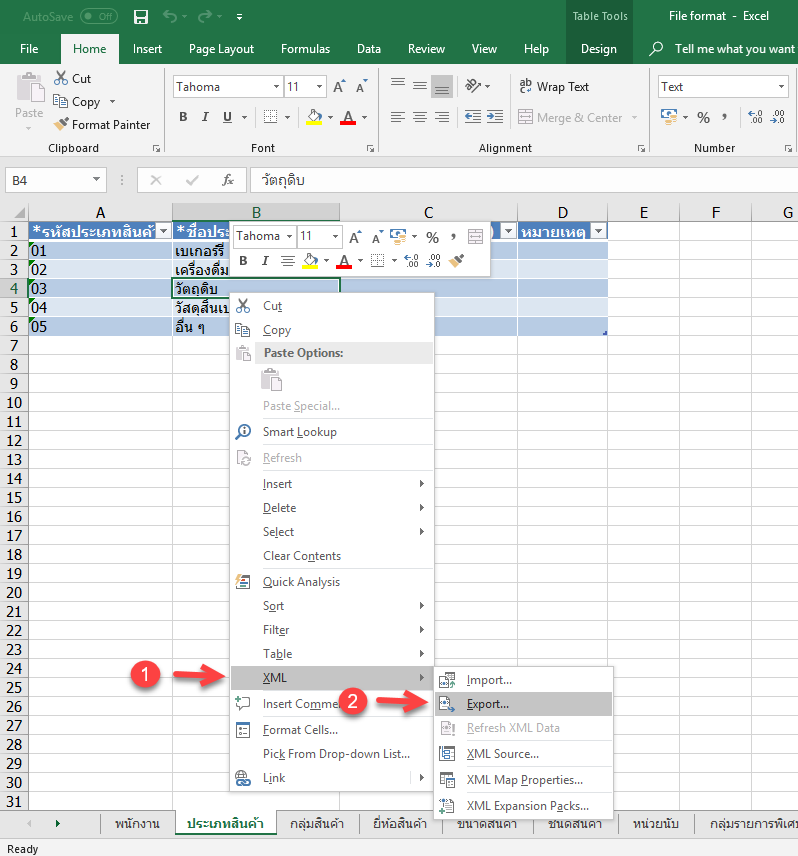Image resolution: width=798 pixels, height=856 pixels.
Task: Click Align Left icon in ribbon
Action: click(x=398, y=117)
